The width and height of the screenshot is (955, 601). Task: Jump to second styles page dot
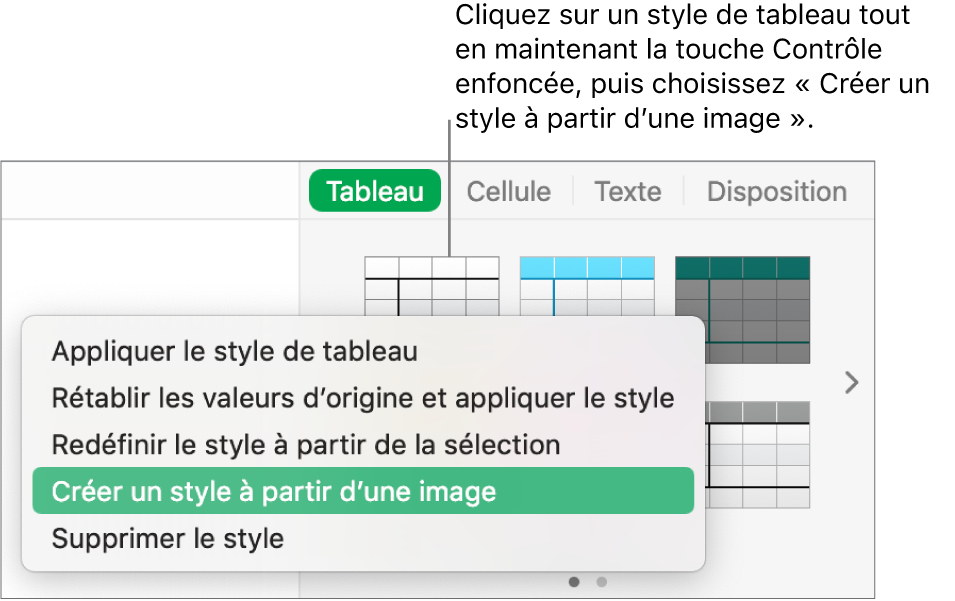click(601, 580)
